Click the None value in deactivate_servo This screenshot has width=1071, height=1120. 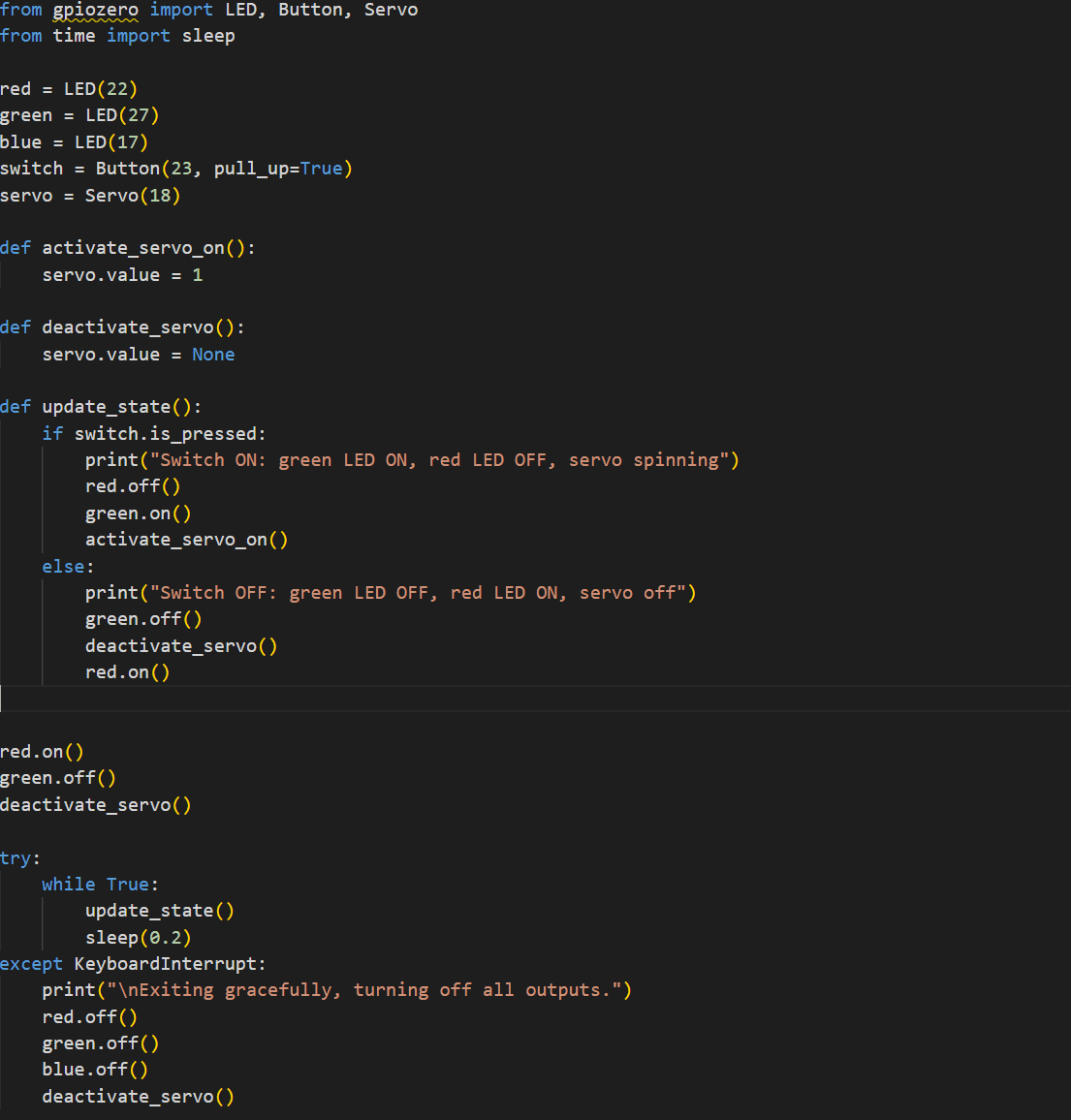pos(213,355)
